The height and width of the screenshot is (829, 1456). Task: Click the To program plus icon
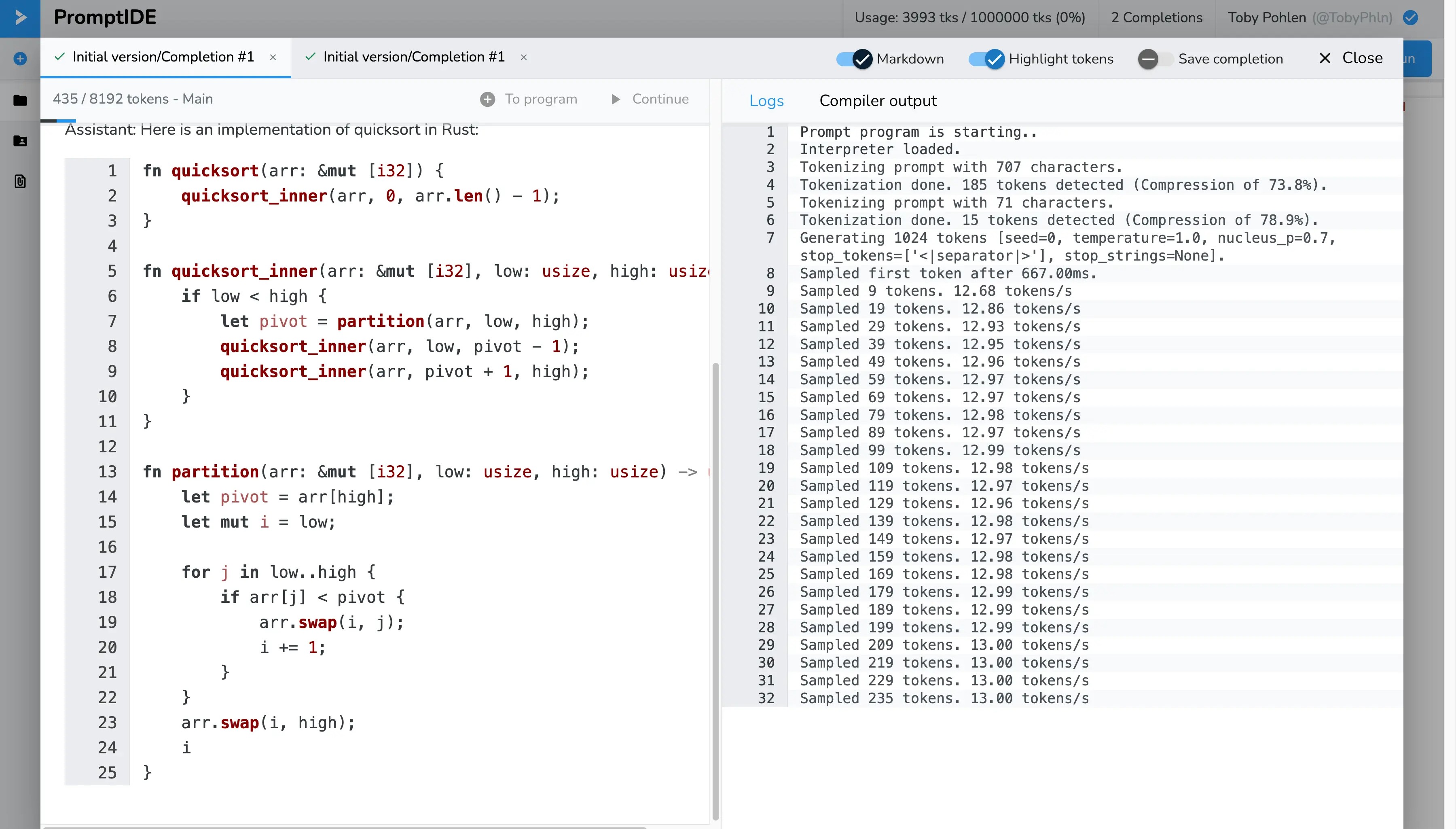coord(488,99)
